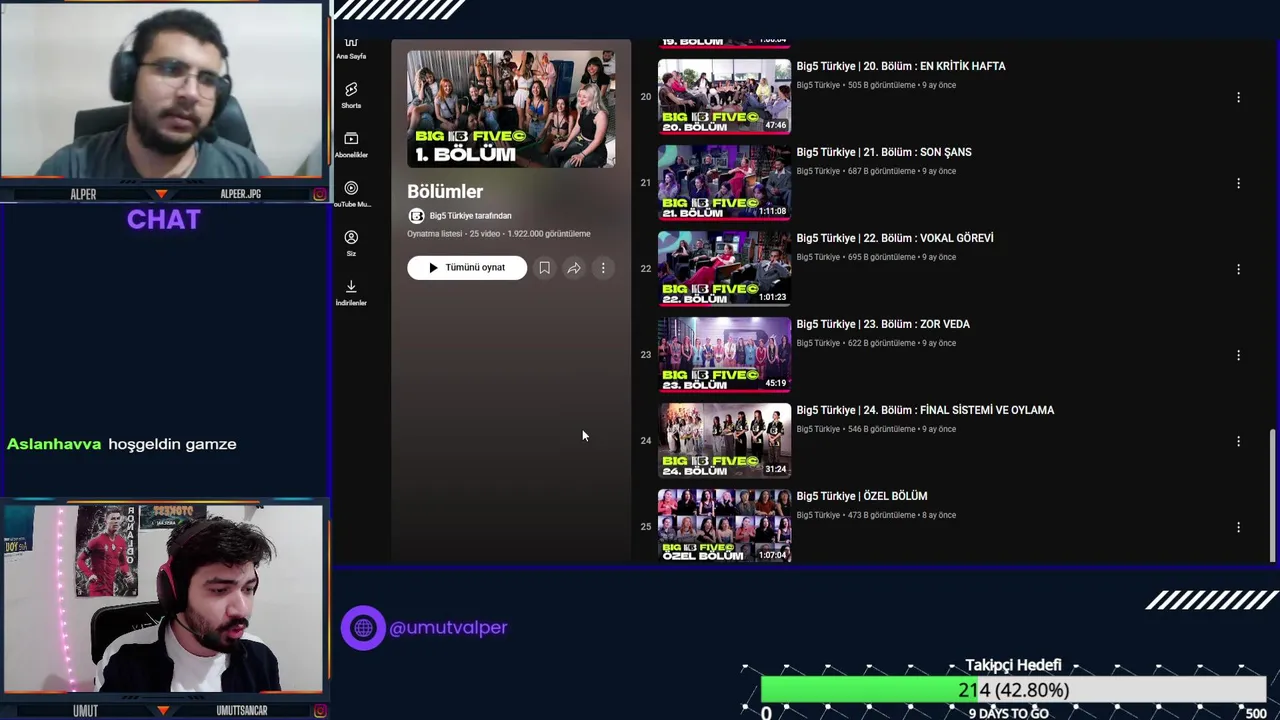The height and width of the screenshot is (720, 1280).
Task: Click the @umutvalper handle text
Action: tap(448, 628)
